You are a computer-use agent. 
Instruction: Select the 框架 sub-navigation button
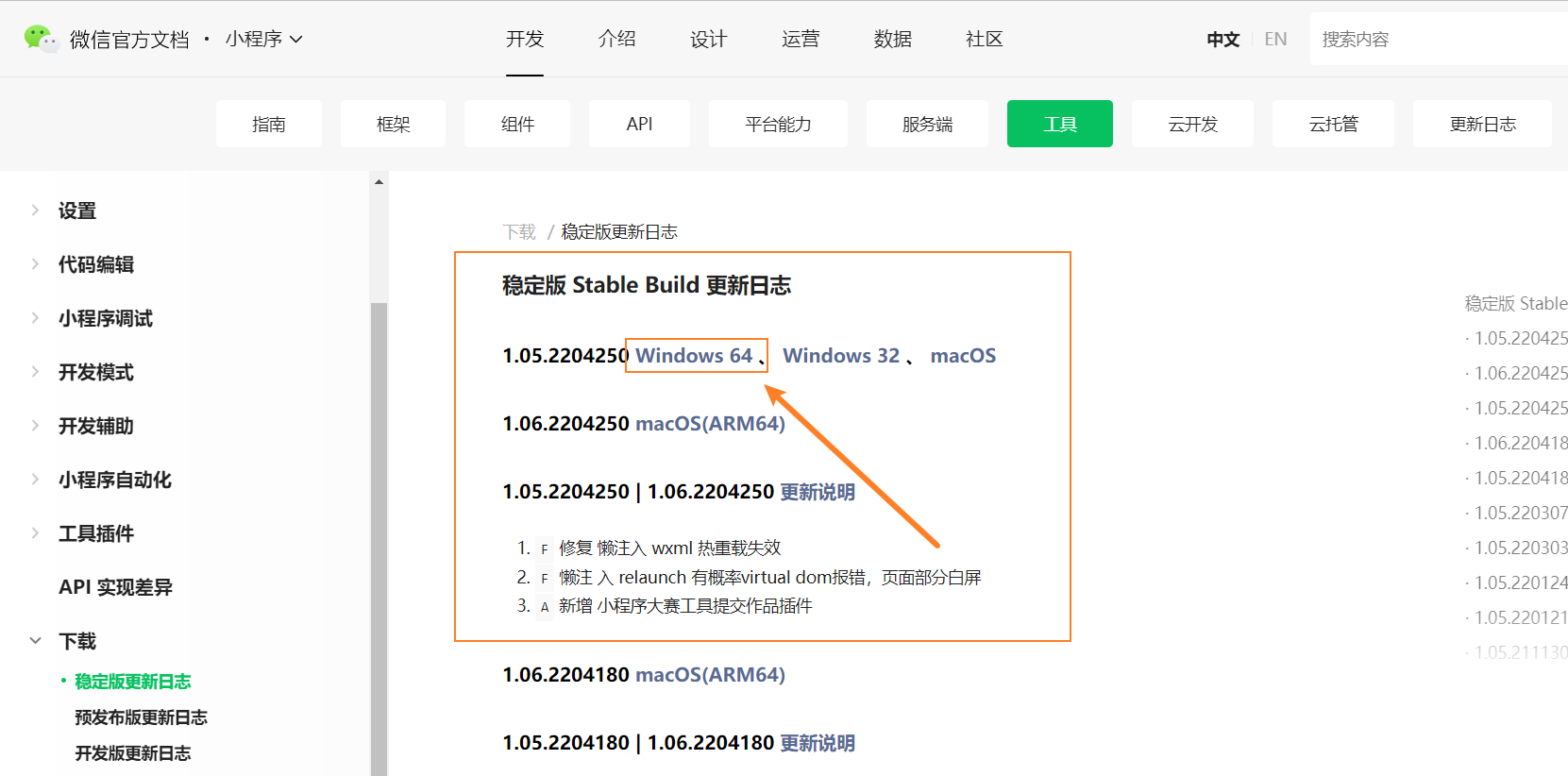(x=393, y=124)
